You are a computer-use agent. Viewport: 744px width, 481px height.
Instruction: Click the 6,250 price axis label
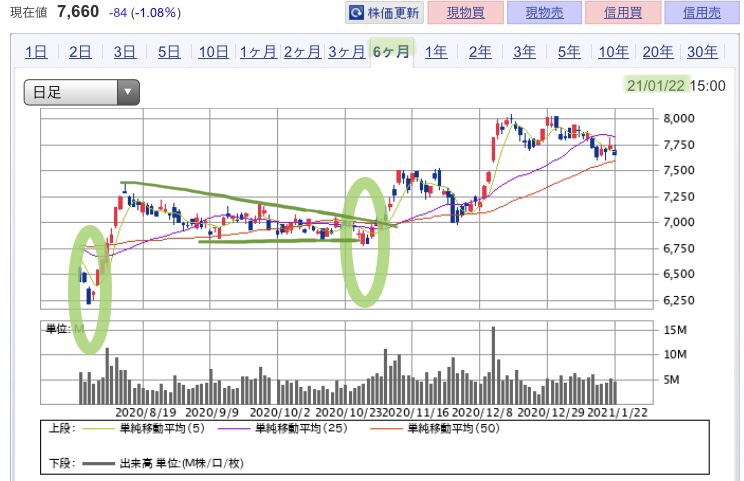coord(679,300)
